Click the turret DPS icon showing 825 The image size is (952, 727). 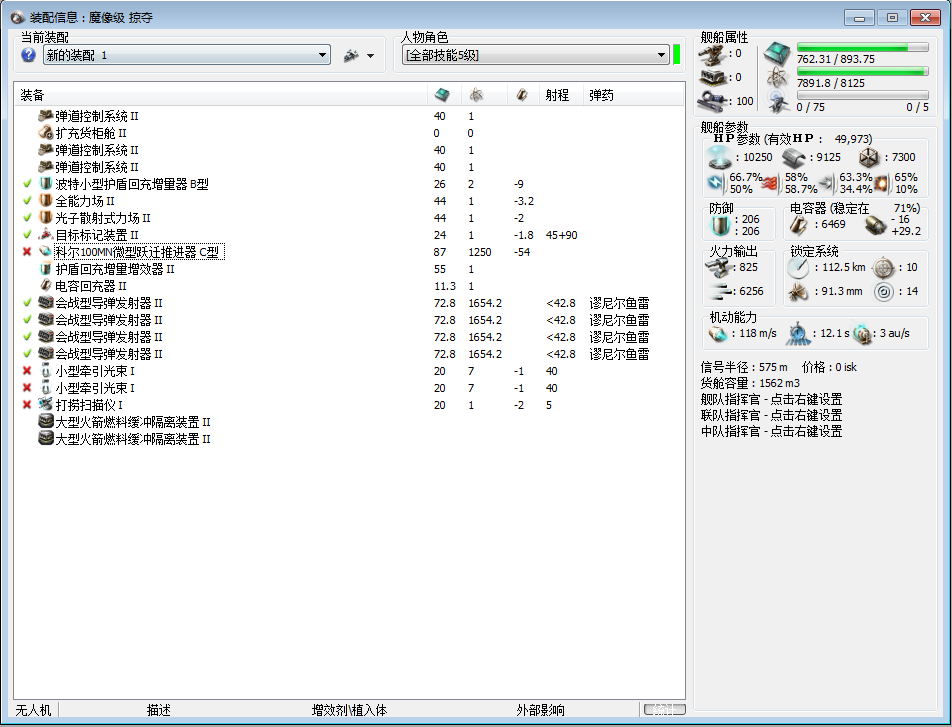pos(719,267)
